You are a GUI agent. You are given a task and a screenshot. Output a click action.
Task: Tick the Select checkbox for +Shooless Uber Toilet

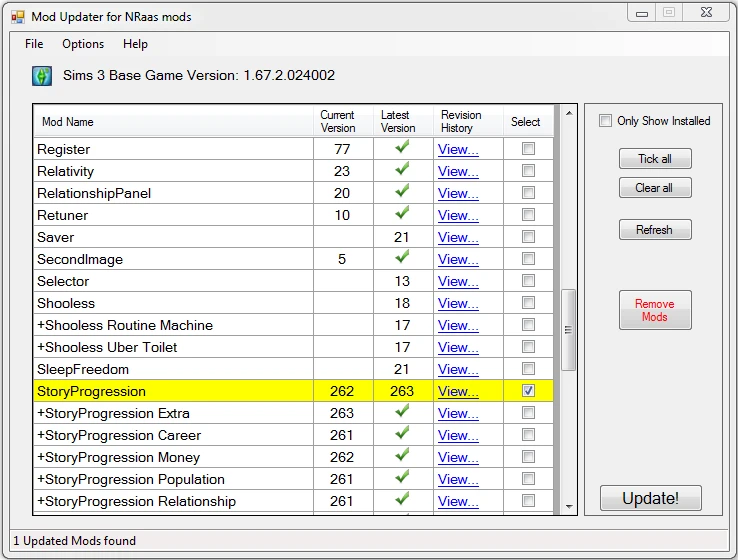coord(529,347)
